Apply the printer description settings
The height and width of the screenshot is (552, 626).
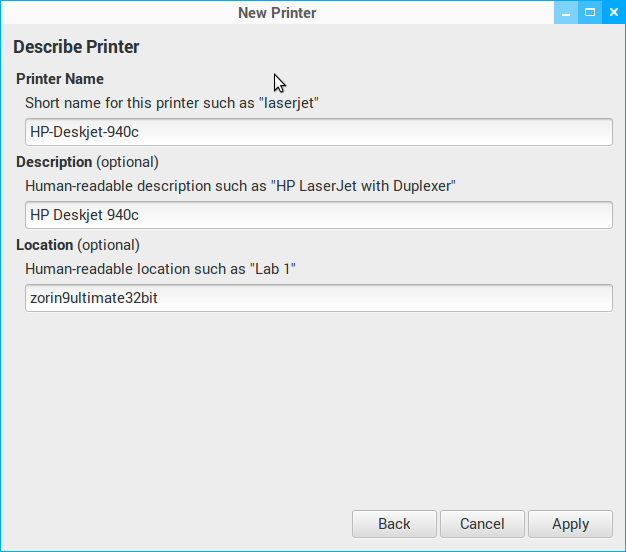pos(570,524)
